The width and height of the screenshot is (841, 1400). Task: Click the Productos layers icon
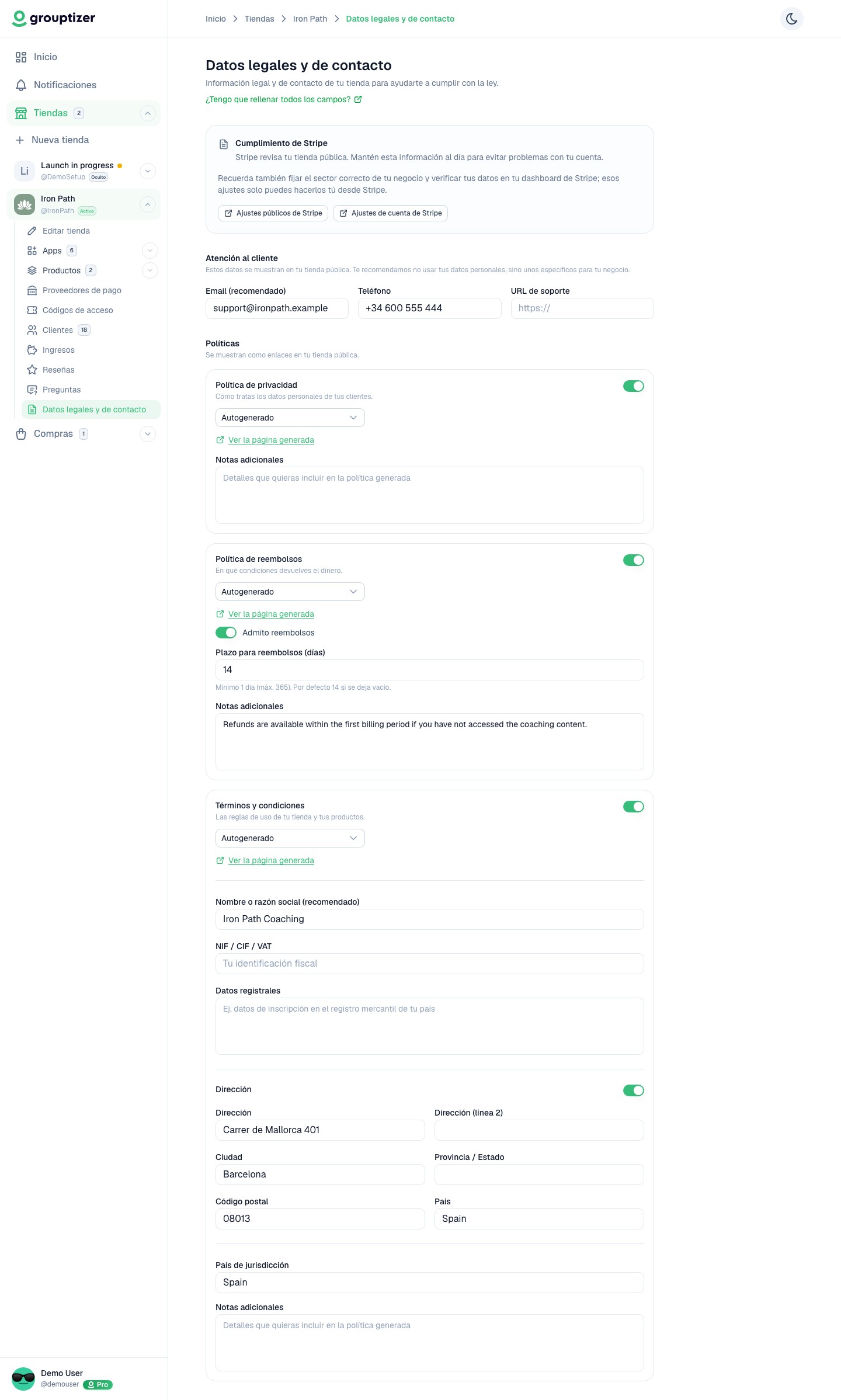coord(32,271)
